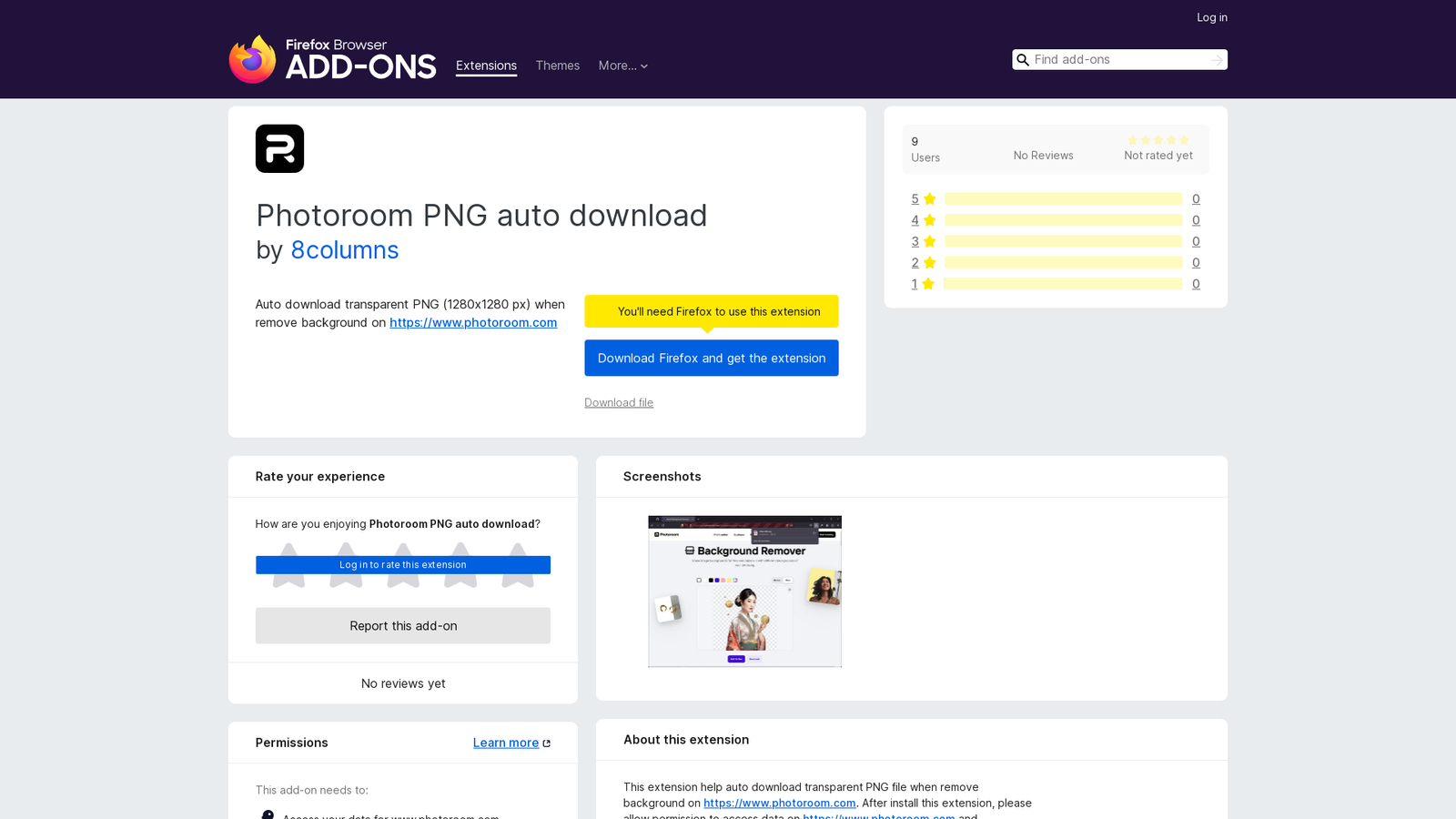
Task: Open photoroom.com link in description
Action: pyautogui.click(x=473, y=322)
